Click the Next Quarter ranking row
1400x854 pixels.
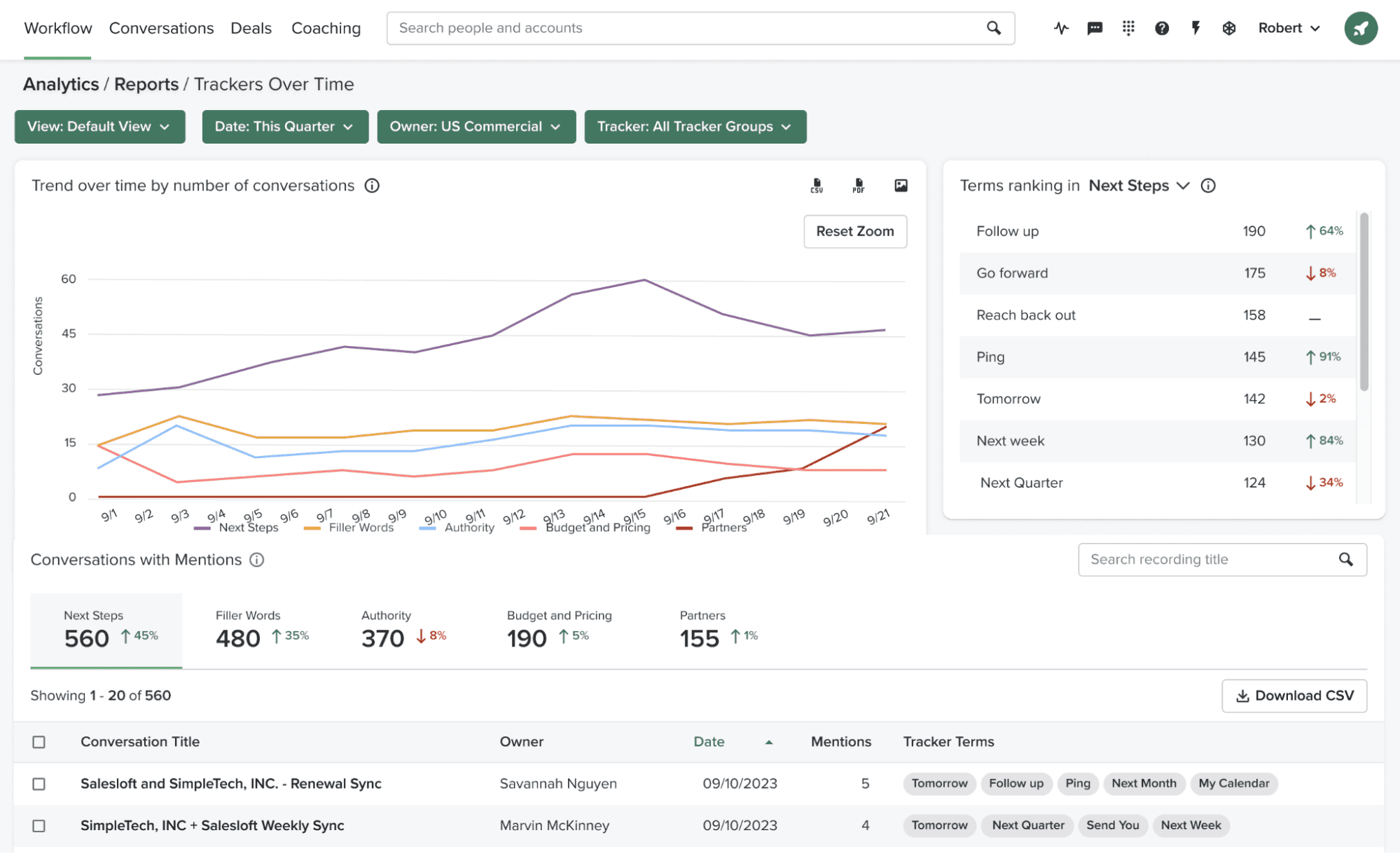[1158, 483]
